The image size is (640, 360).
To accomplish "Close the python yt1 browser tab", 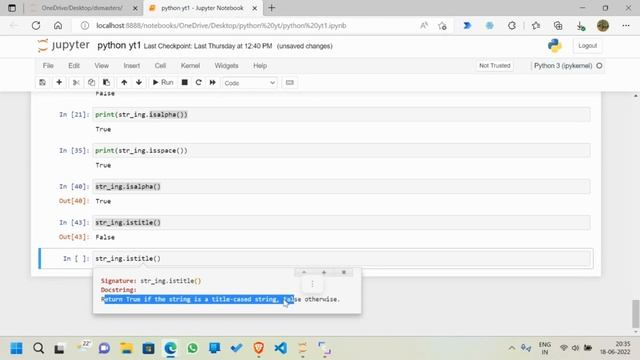I will tap(255, 8).
